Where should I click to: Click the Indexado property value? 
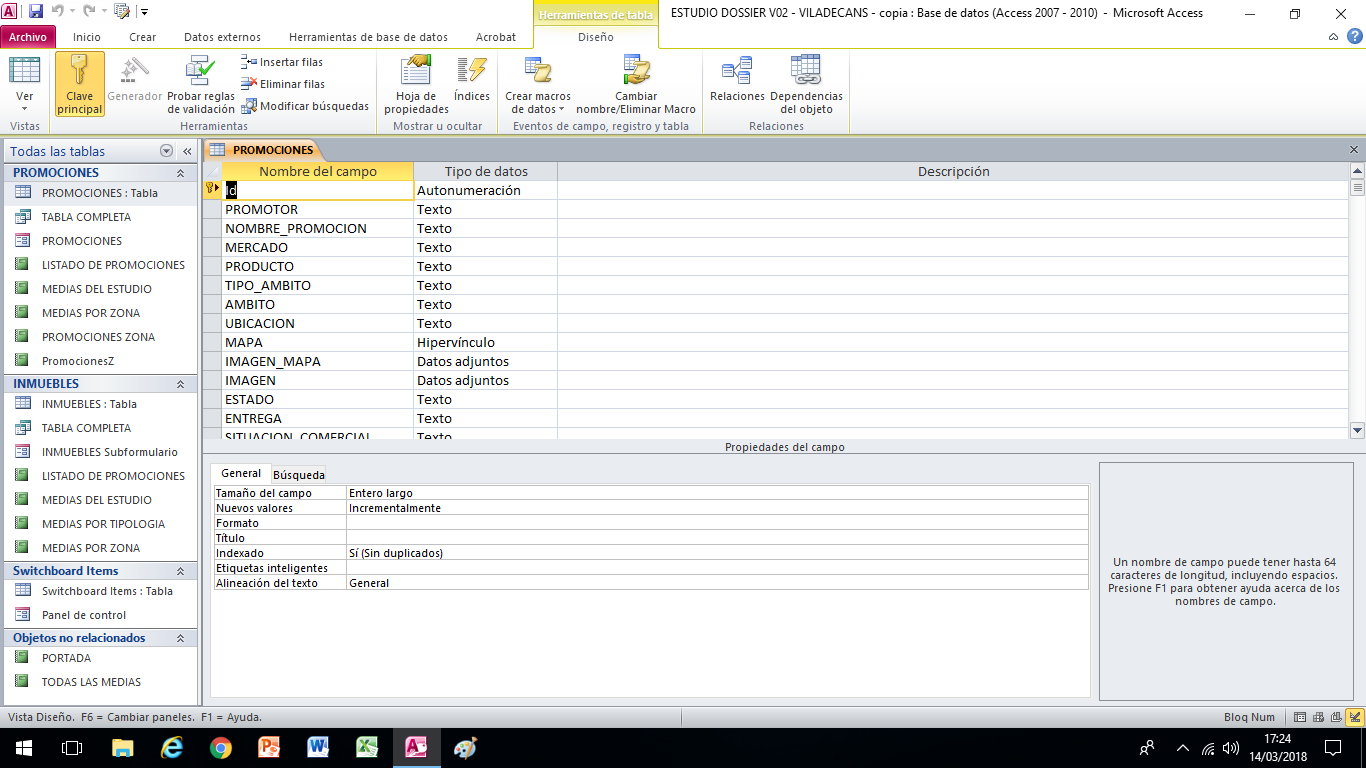717,553
